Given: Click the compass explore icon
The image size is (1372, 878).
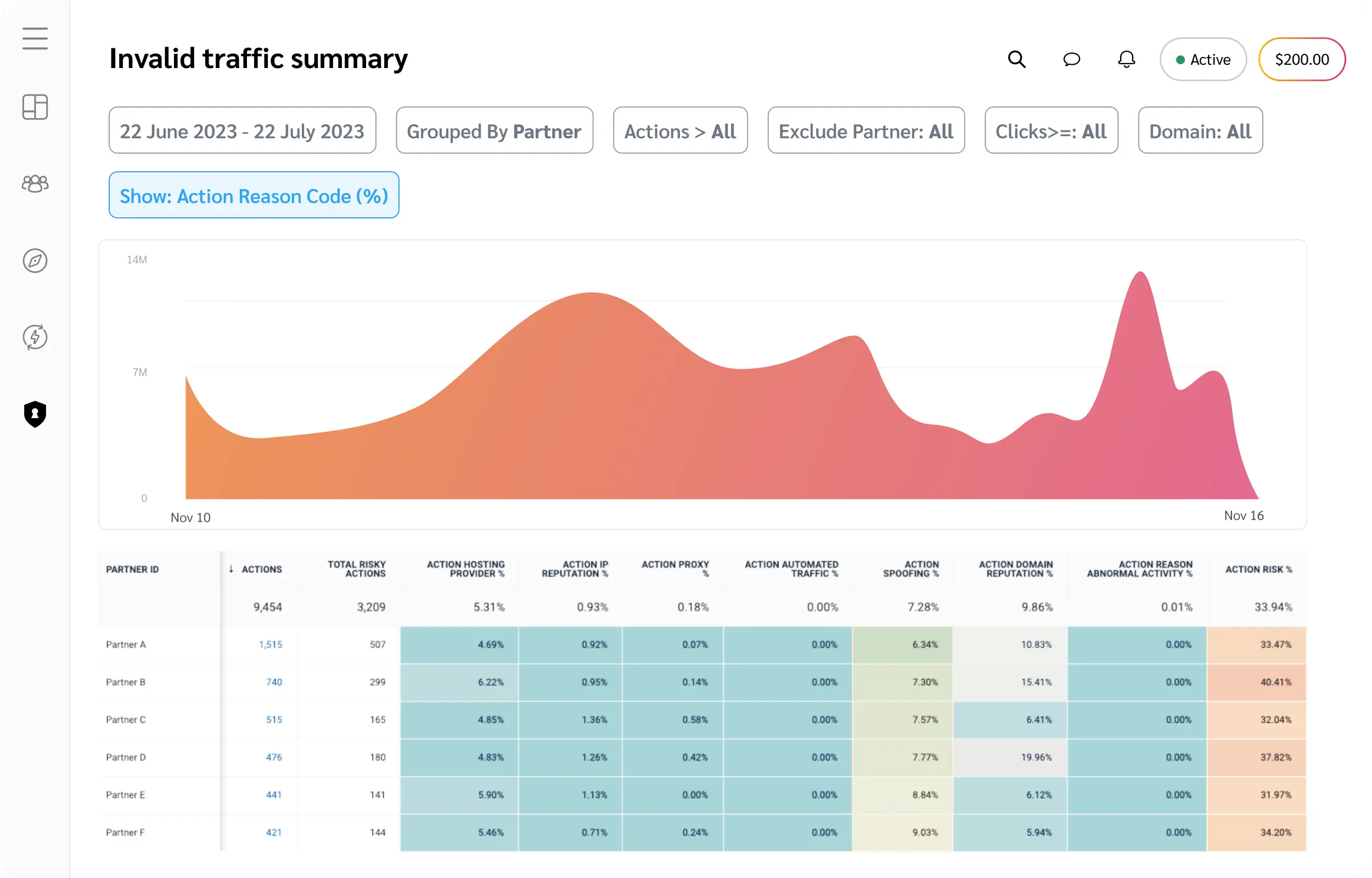Looking at the screenshot, I should [x=35, y=261].
